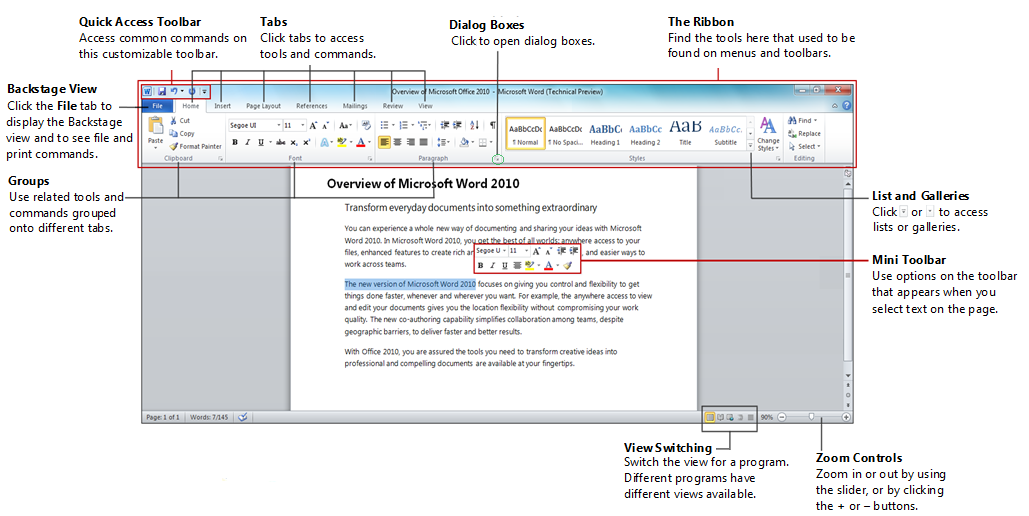Increase indent in the ribbon Paragraph group
The image size is (1029, 516).
coord(457,125)
